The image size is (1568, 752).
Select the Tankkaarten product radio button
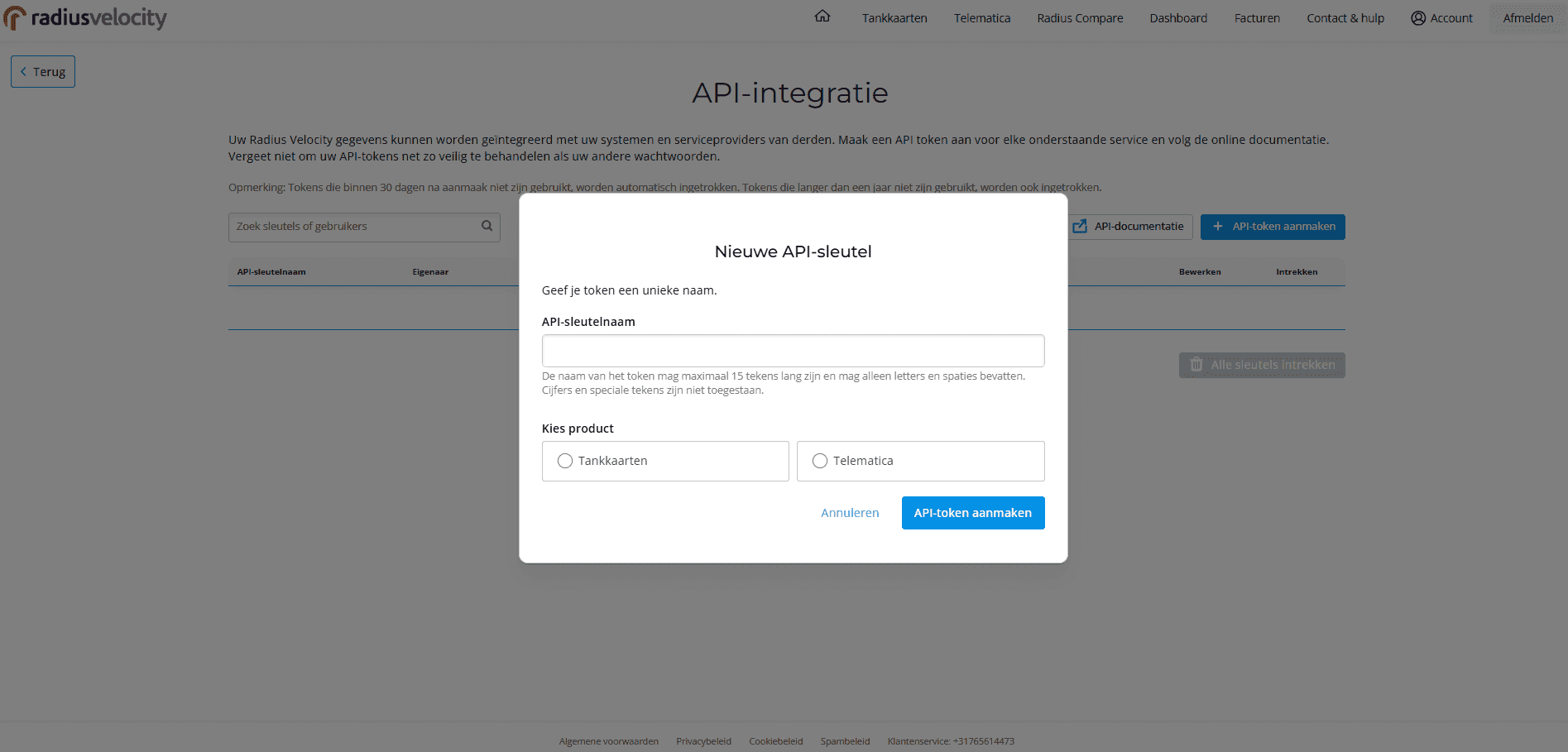tap(565, 461)
